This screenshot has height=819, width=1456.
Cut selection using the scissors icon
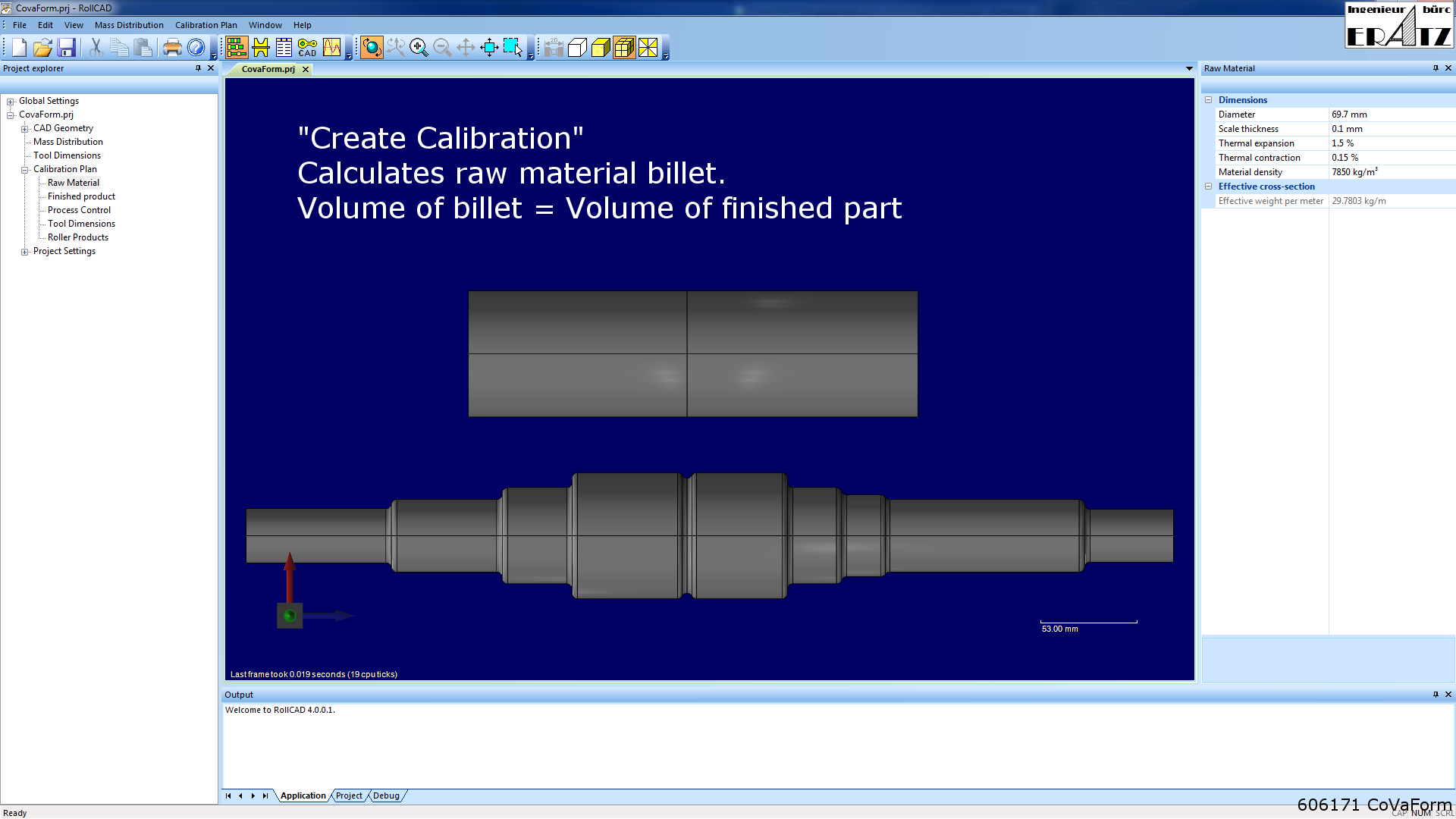(96, 48)
